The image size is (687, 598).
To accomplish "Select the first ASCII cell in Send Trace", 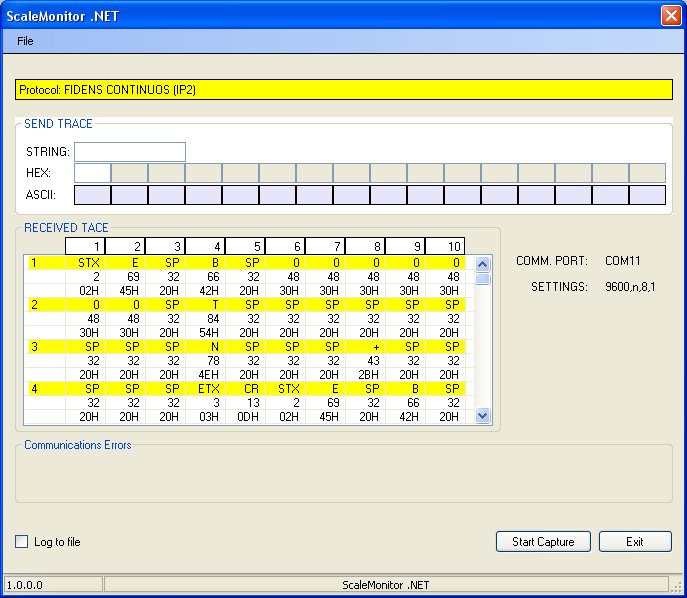I will pos(92,194).
